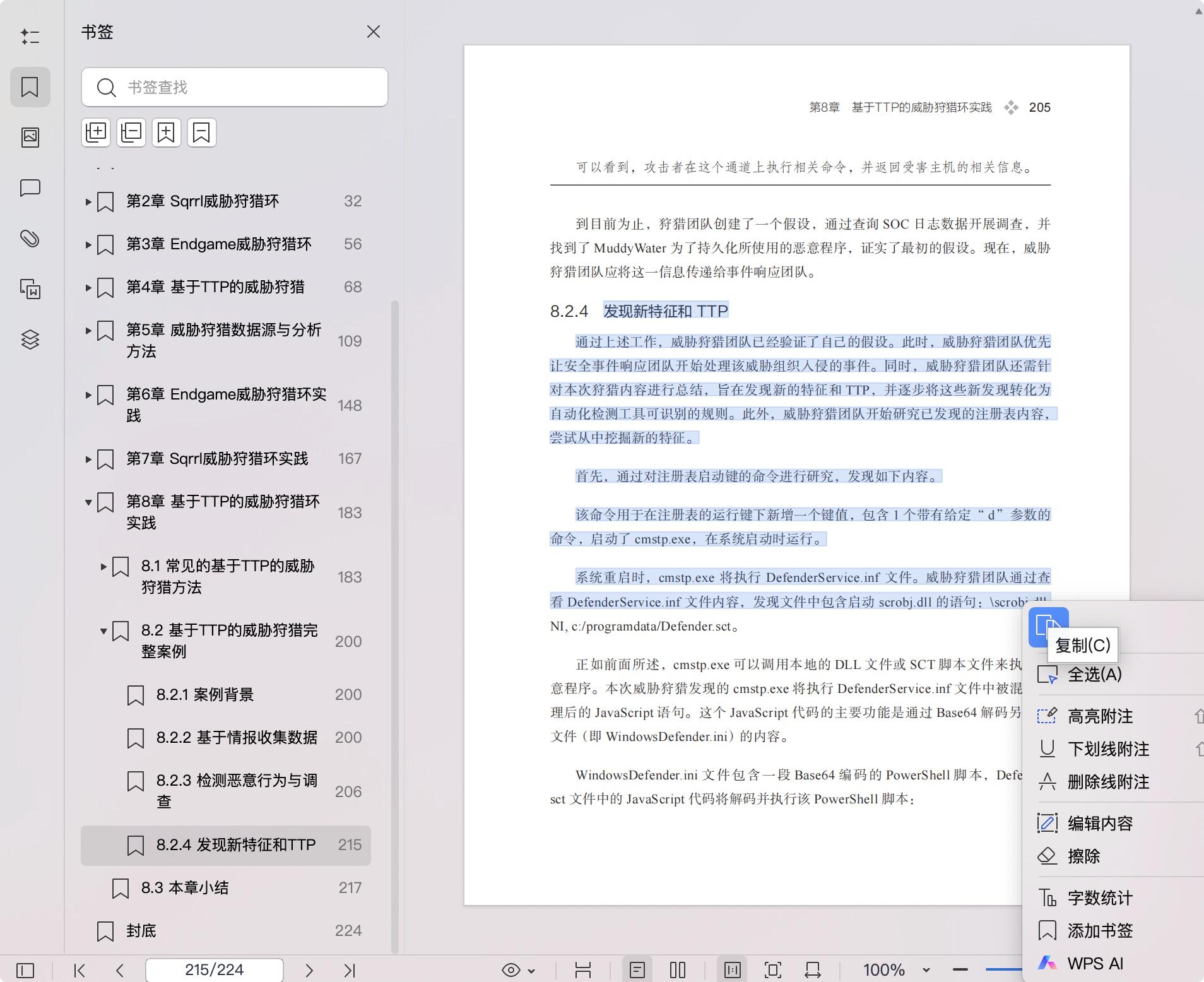1204x982 pixels.
Task: Click the delete bookmark icon
Action: [x=201, y=133]
